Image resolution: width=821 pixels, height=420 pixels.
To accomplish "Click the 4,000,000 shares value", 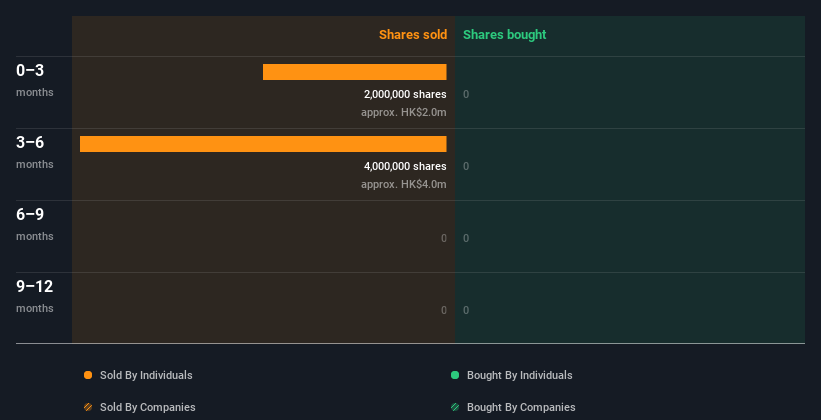I will coord(405,167).
